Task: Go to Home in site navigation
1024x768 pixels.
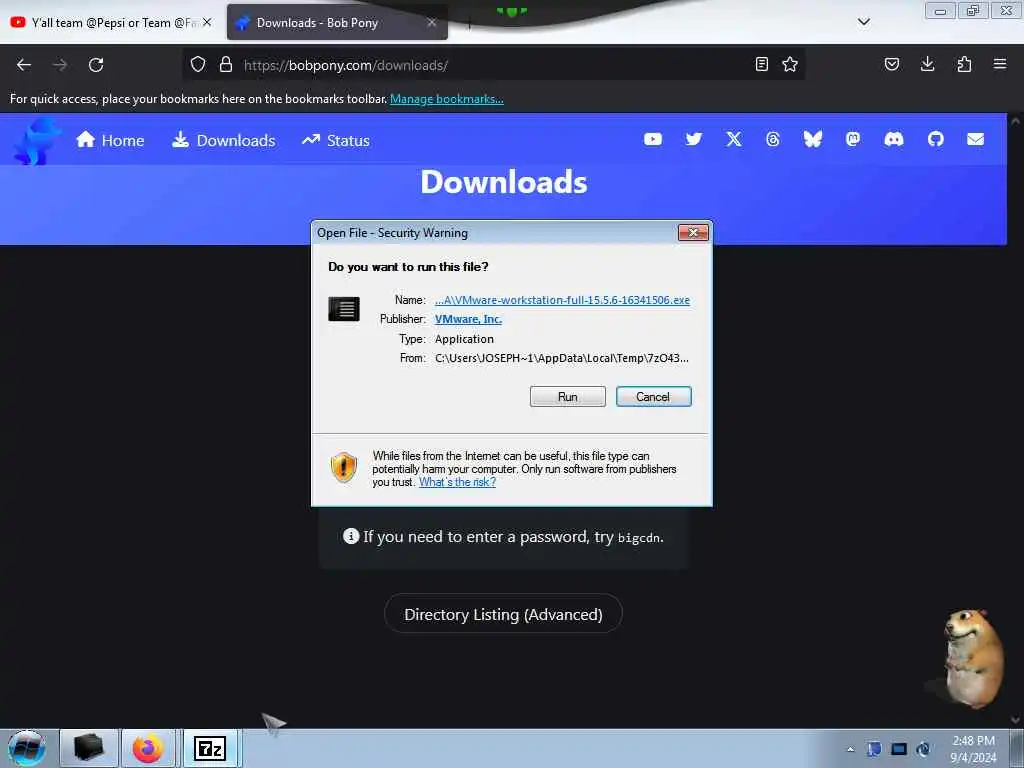Action: pos(110,140)
